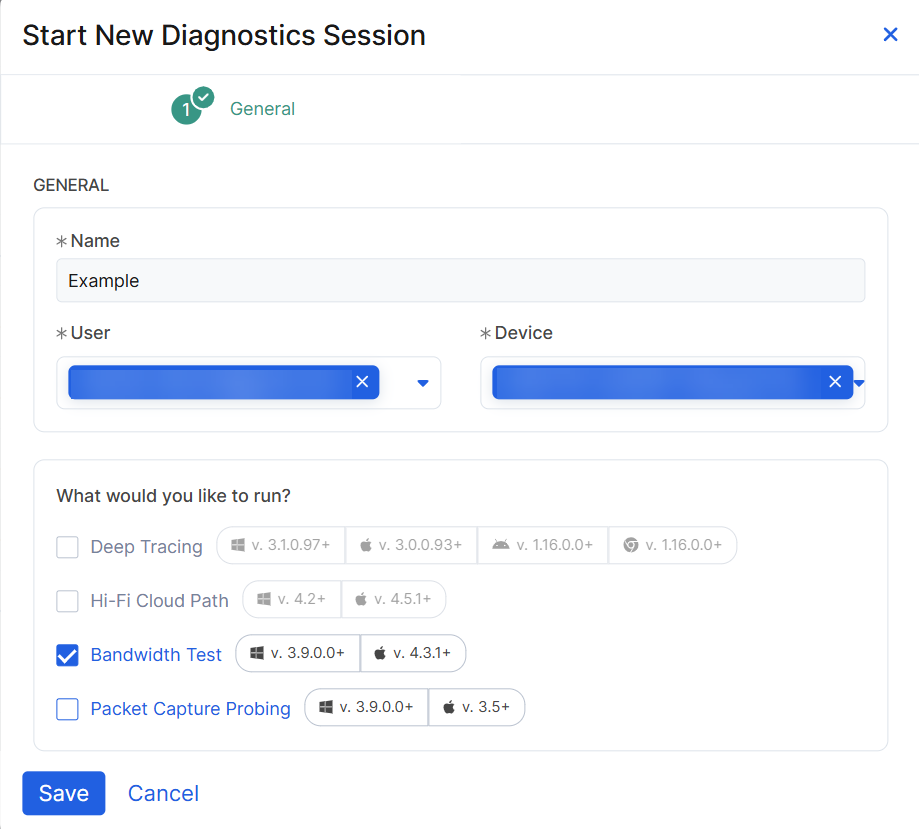Uncheck the Bandwidth Test checkbox
Image resolution: width=919 pixels, height=829 pixels.
67,655
